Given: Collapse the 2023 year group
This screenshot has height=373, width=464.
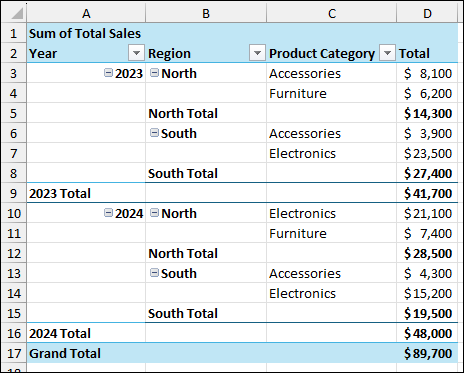Looking at the screenshot, I should 108,72.
